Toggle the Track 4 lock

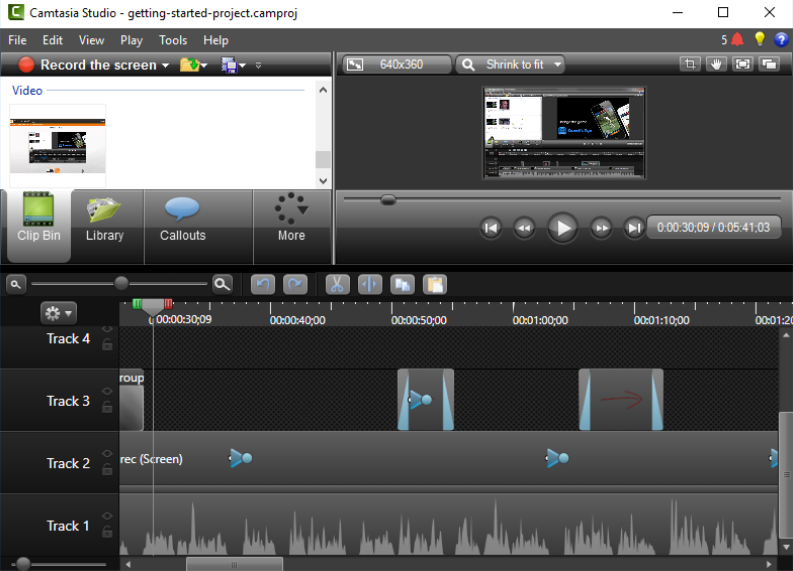107,345
